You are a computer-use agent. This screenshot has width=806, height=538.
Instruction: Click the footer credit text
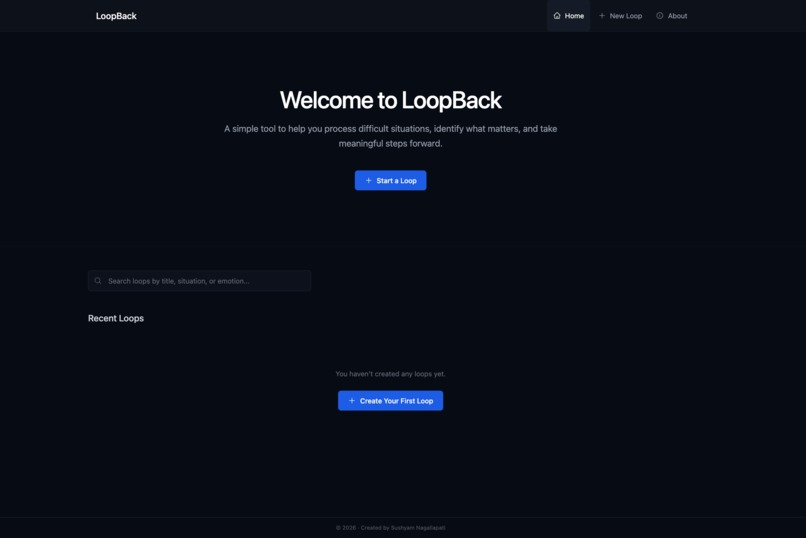pos(391,528)
